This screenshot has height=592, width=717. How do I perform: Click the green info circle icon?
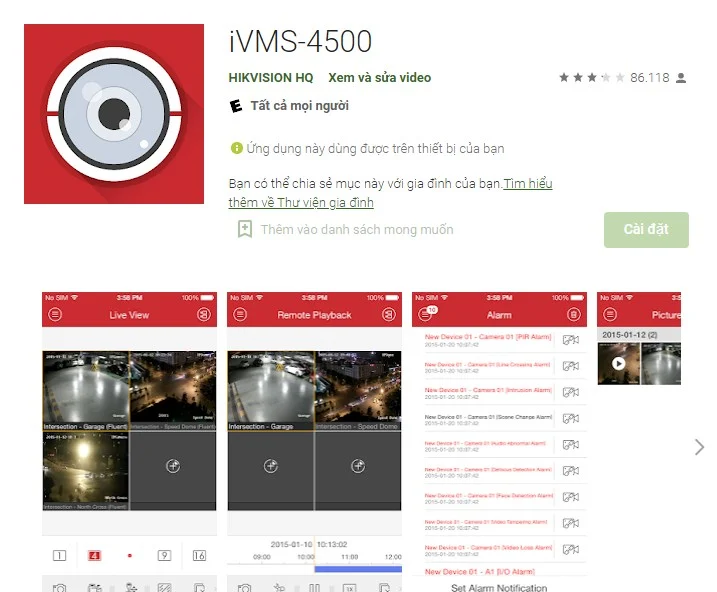tap(236, 148)
